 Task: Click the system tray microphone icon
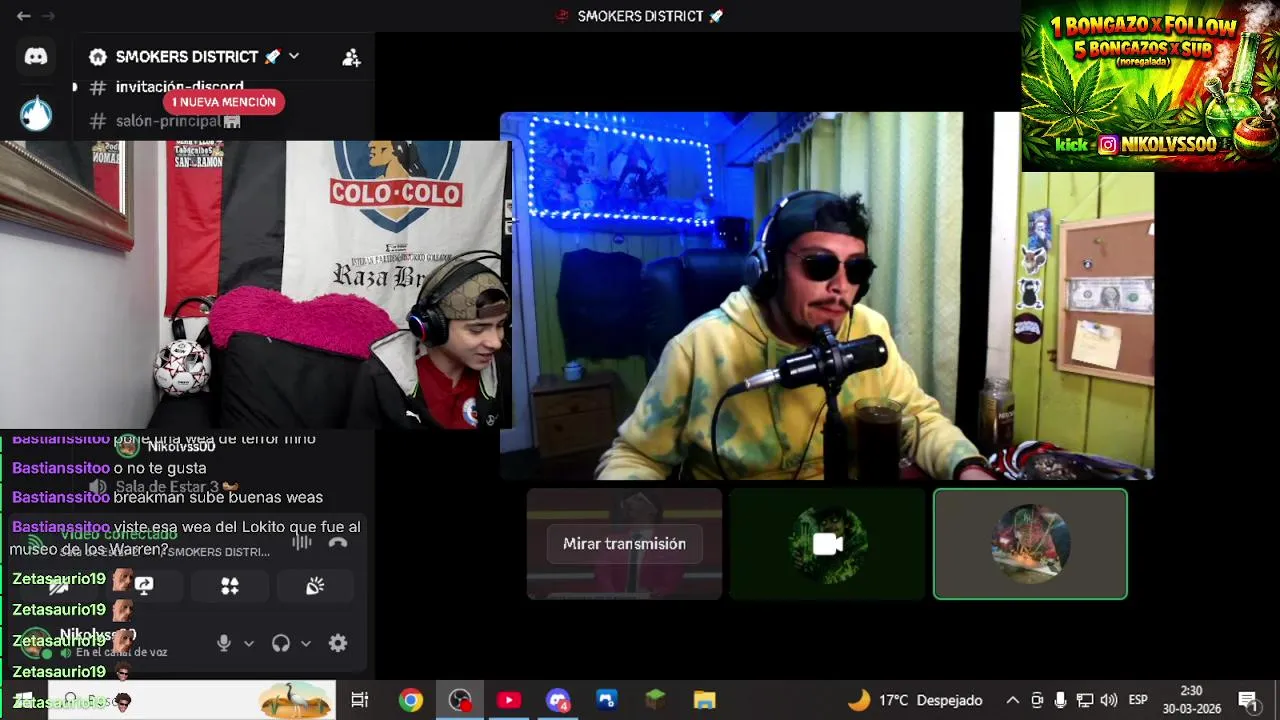tap(1060, 700)
